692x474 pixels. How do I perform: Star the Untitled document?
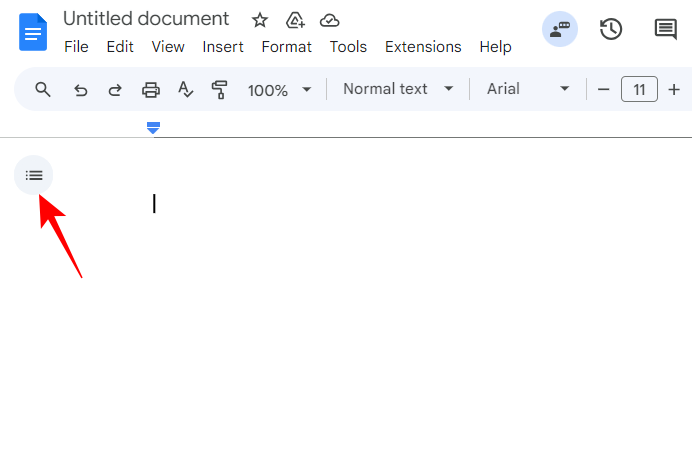click(x=260, y=20)
